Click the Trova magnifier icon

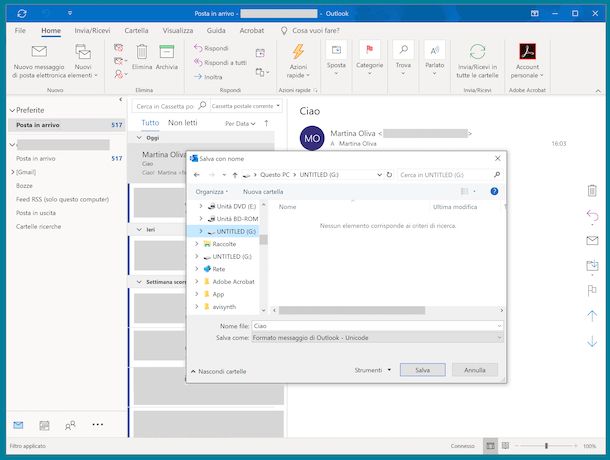(403, 50)
